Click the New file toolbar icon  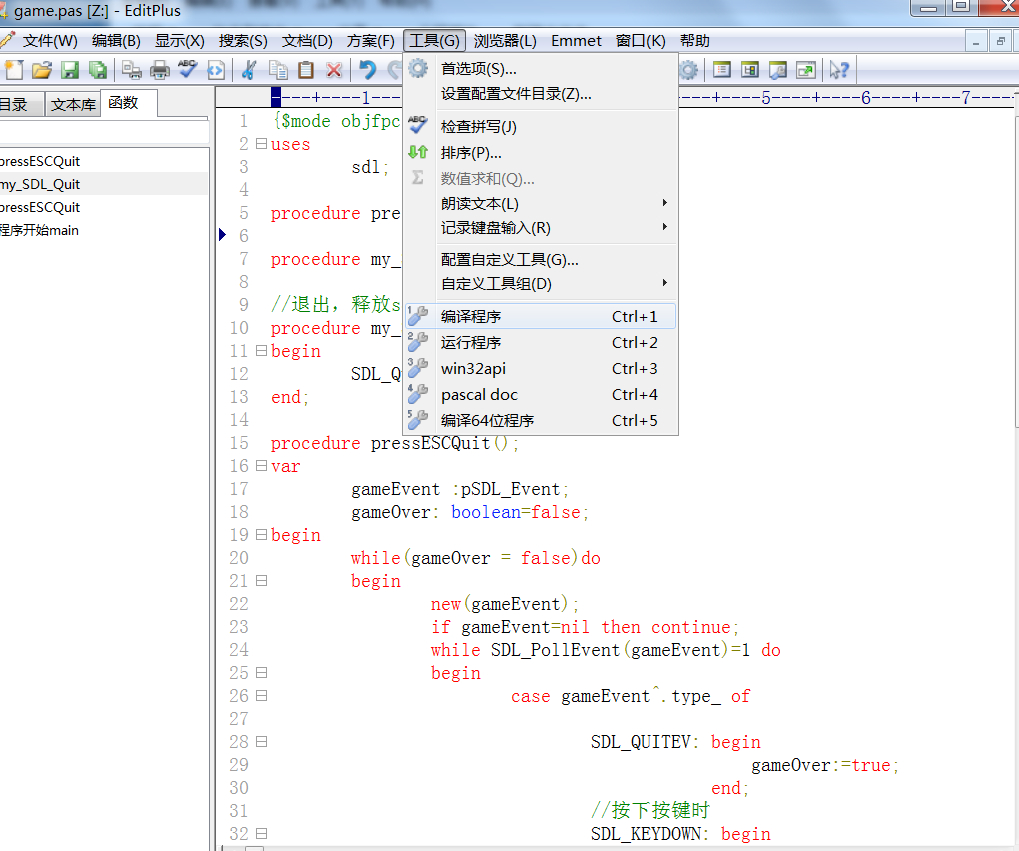pos(14,70)
